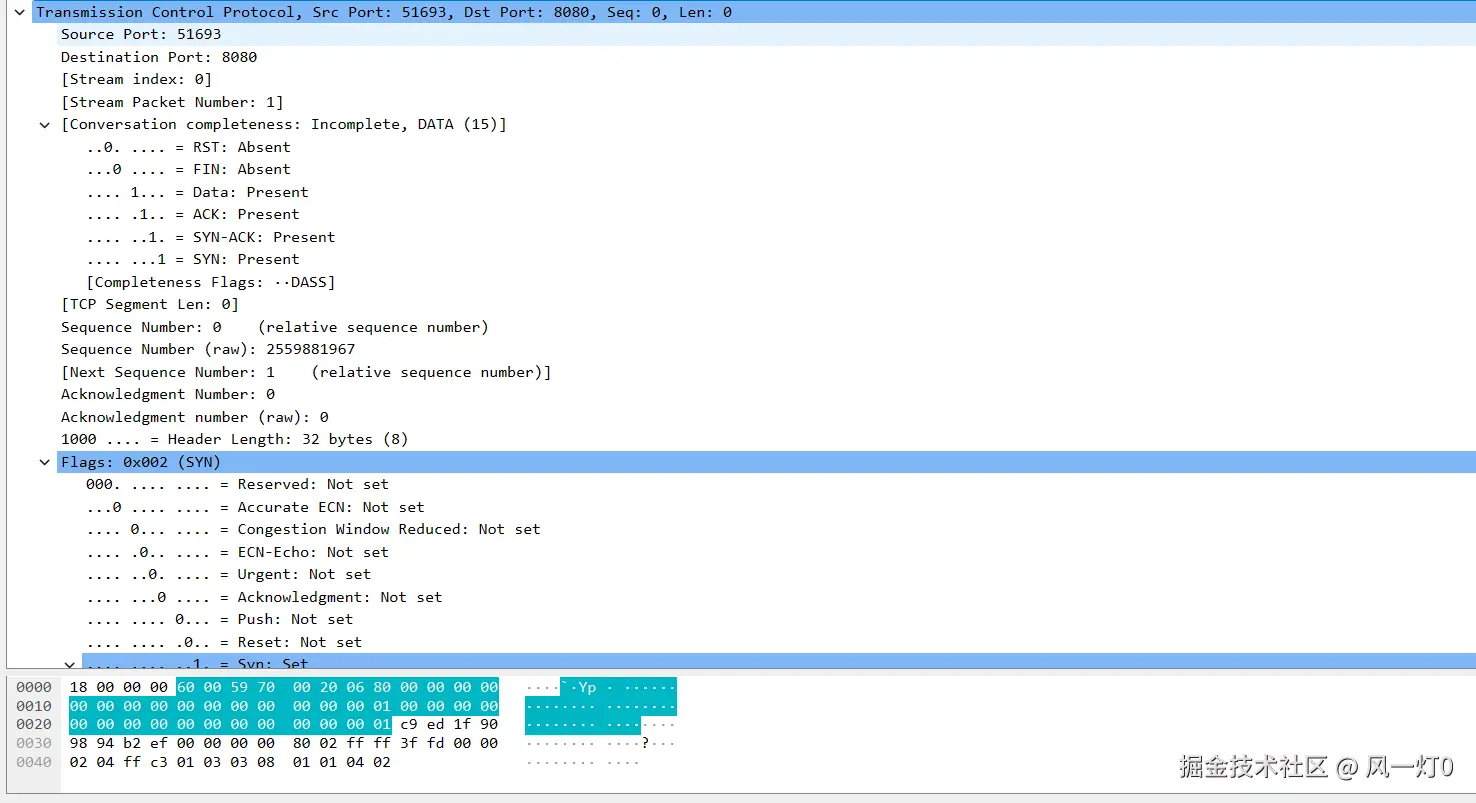Select the Acknowledgment: Not set flag row
This screenshot has height=803, width=1476.
coord(779,597)
